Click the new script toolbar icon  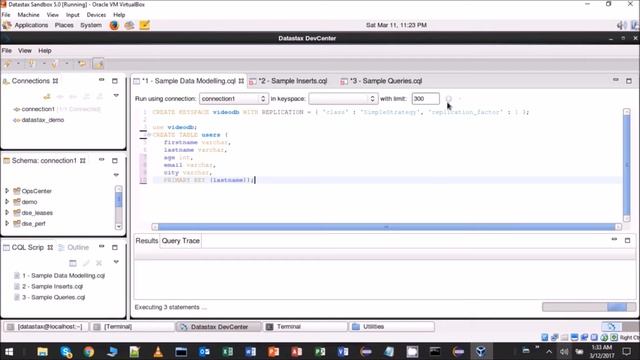(54, 64)
